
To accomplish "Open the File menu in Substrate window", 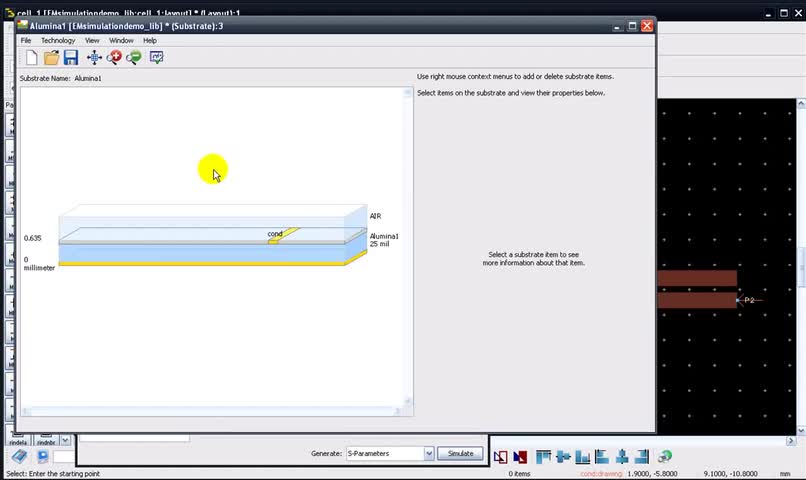I will (26, 41).
